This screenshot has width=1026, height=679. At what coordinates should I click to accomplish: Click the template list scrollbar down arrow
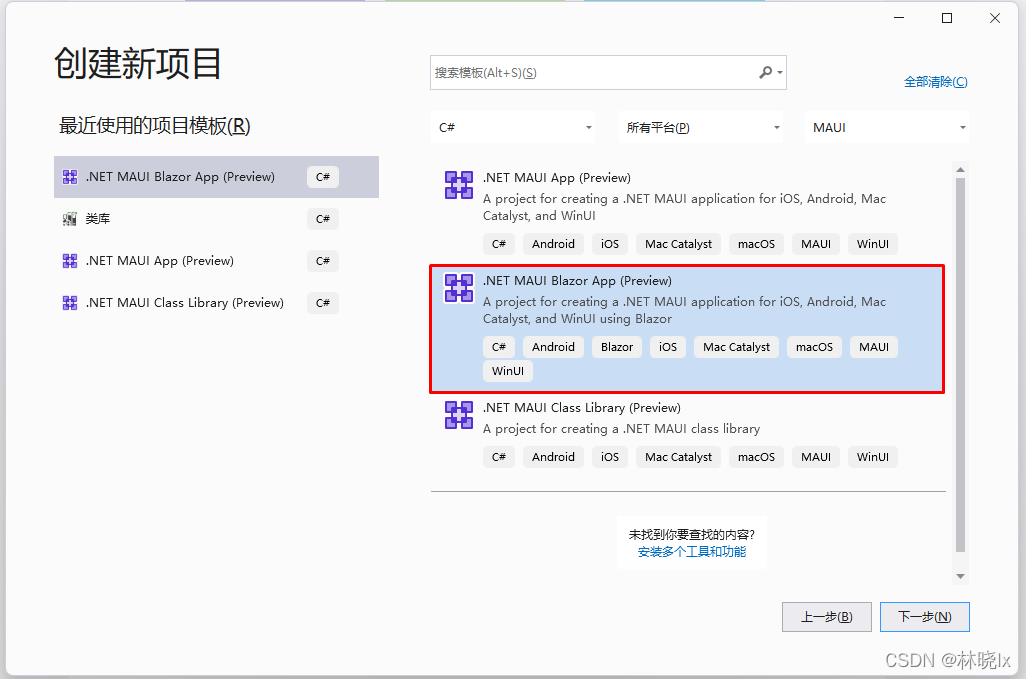[961, 576]
